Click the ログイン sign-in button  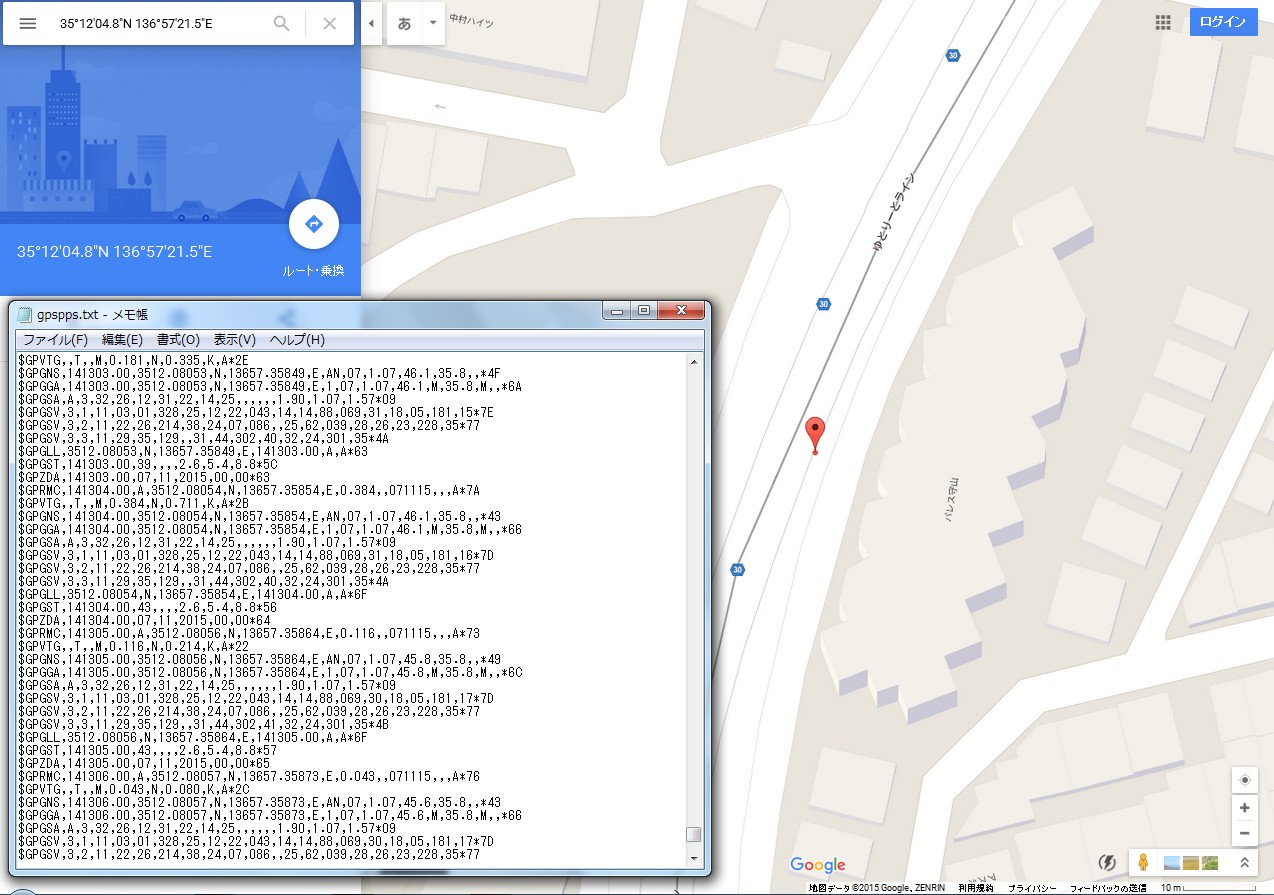tap(1224, 23)
